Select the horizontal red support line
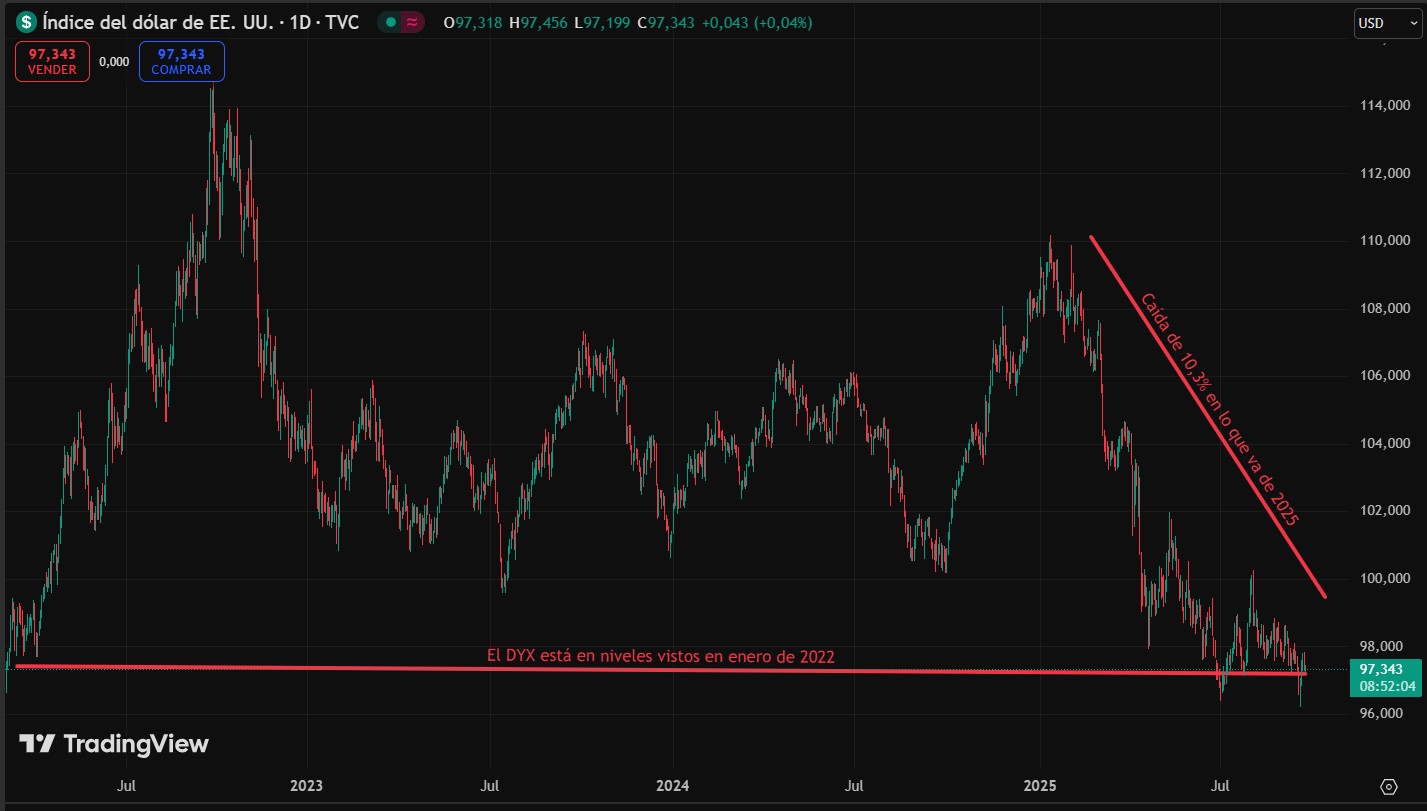 click(660, 669)
